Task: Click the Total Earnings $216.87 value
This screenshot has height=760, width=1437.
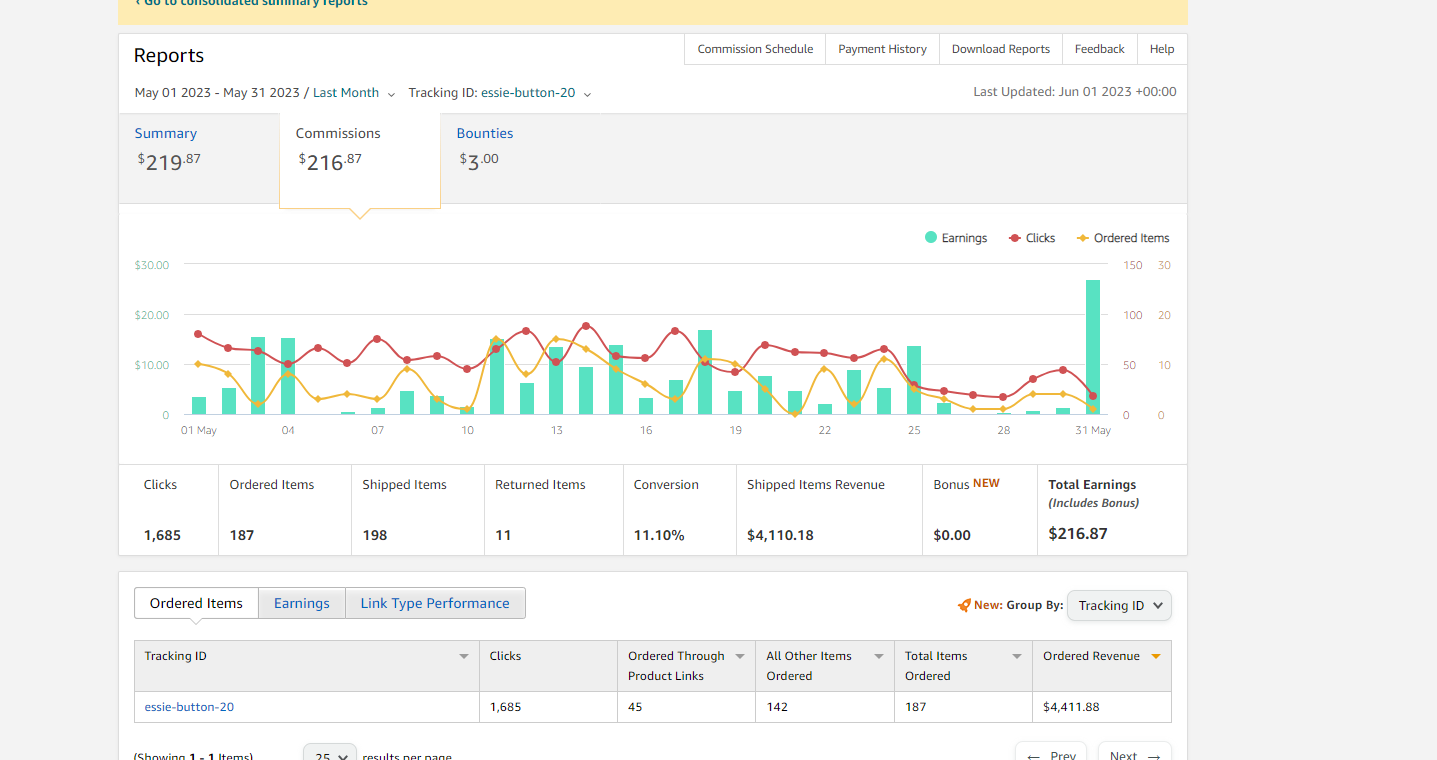Action: [1078, 533]
